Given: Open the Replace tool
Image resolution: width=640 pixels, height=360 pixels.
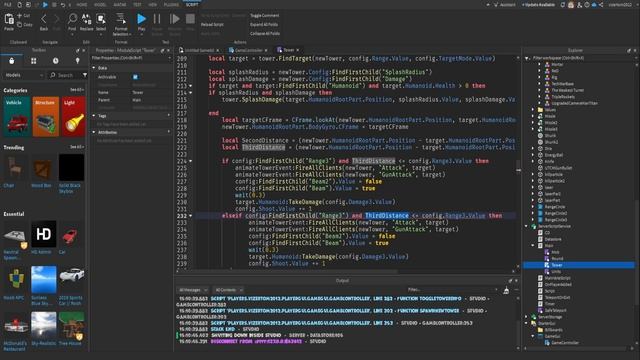Looking at the screenshot, I should pos(87,22).
